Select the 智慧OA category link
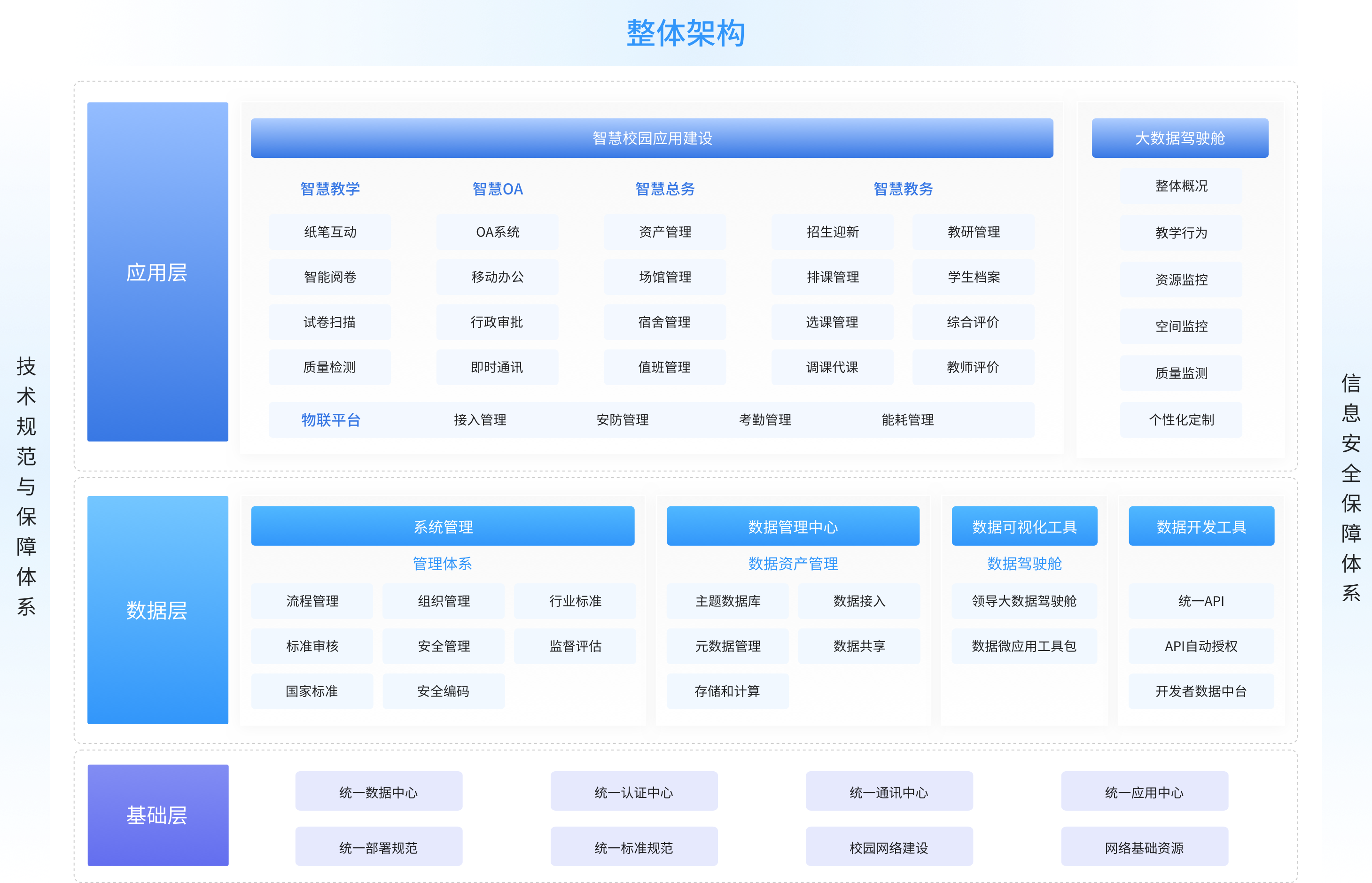 497,189
